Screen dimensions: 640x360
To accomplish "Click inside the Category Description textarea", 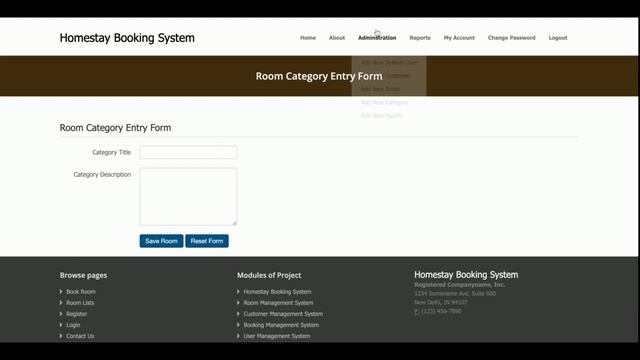I will pos(188,196).
